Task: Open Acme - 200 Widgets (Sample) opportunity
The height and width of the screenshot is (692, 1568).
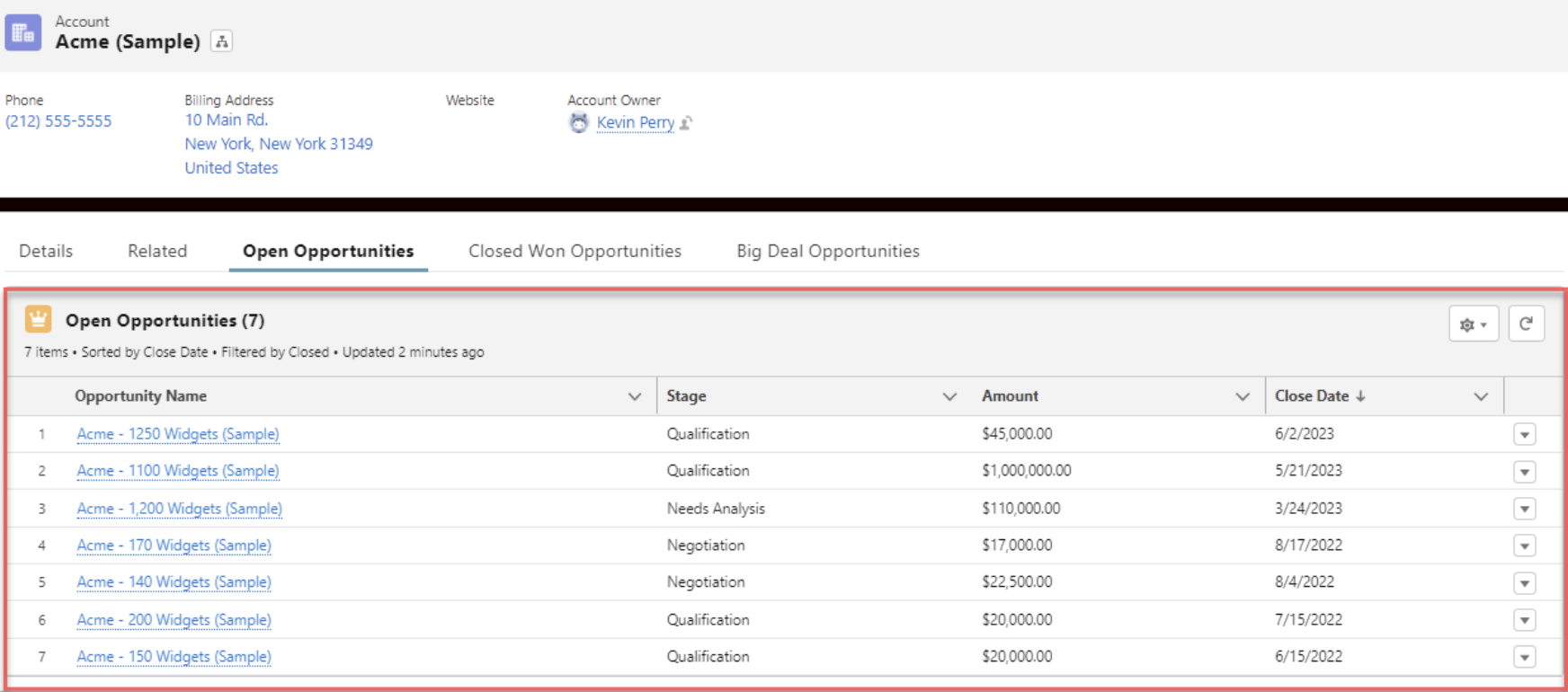Action: pyautogui.click(x=174, y=620)
